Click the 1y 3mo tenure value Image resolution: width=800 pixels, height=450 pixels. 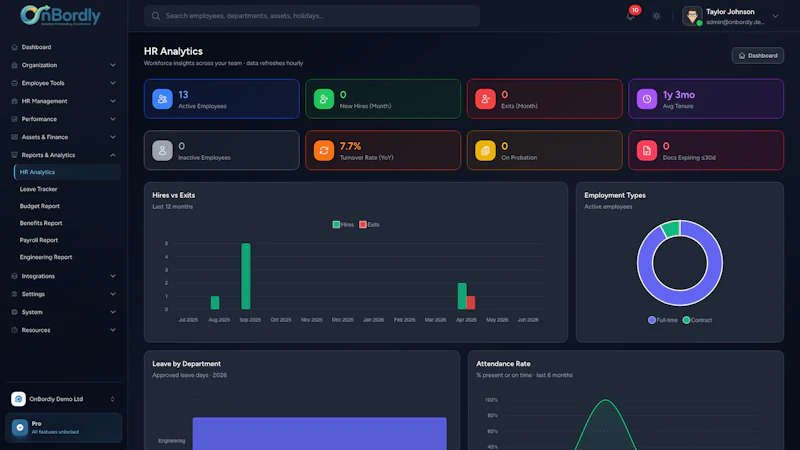click(679, 95)
